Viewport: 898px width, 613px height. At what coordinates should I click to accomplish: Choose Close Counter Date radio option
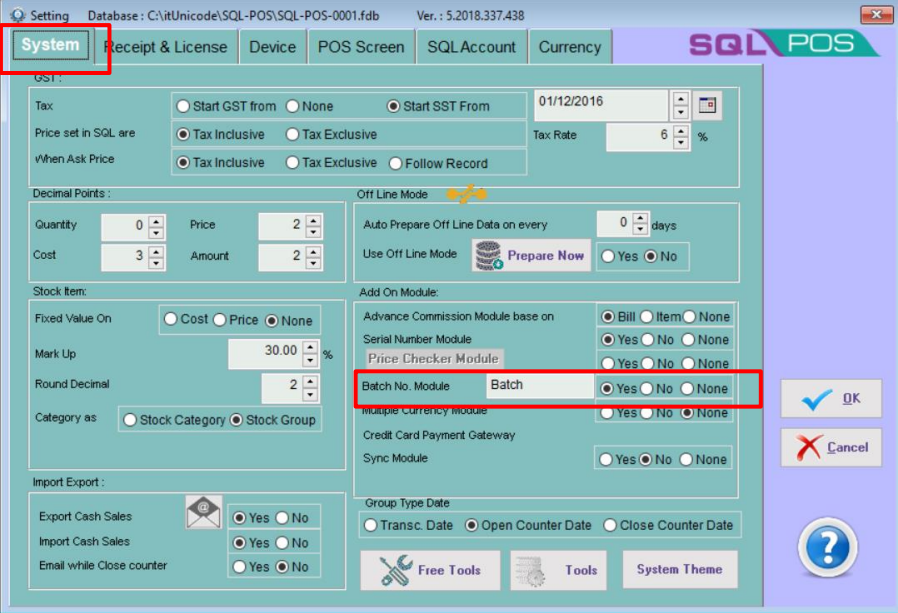point(609,525)
